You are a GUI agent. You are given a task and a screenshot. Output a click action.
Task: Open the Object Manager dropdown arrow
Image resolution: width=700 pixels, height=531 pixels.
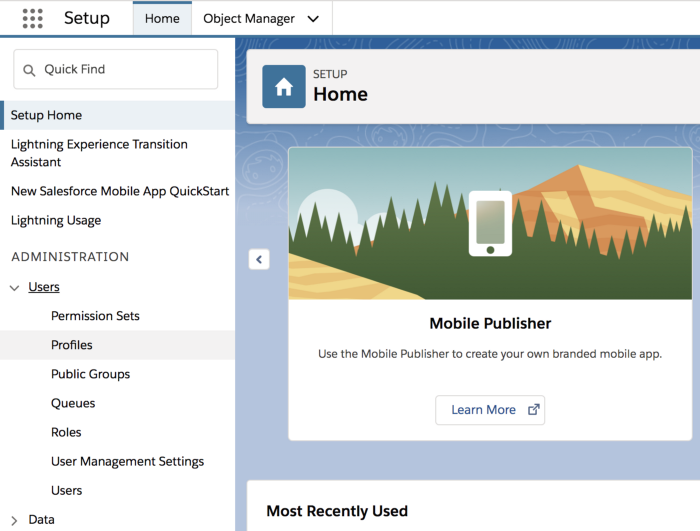point(313,19)
